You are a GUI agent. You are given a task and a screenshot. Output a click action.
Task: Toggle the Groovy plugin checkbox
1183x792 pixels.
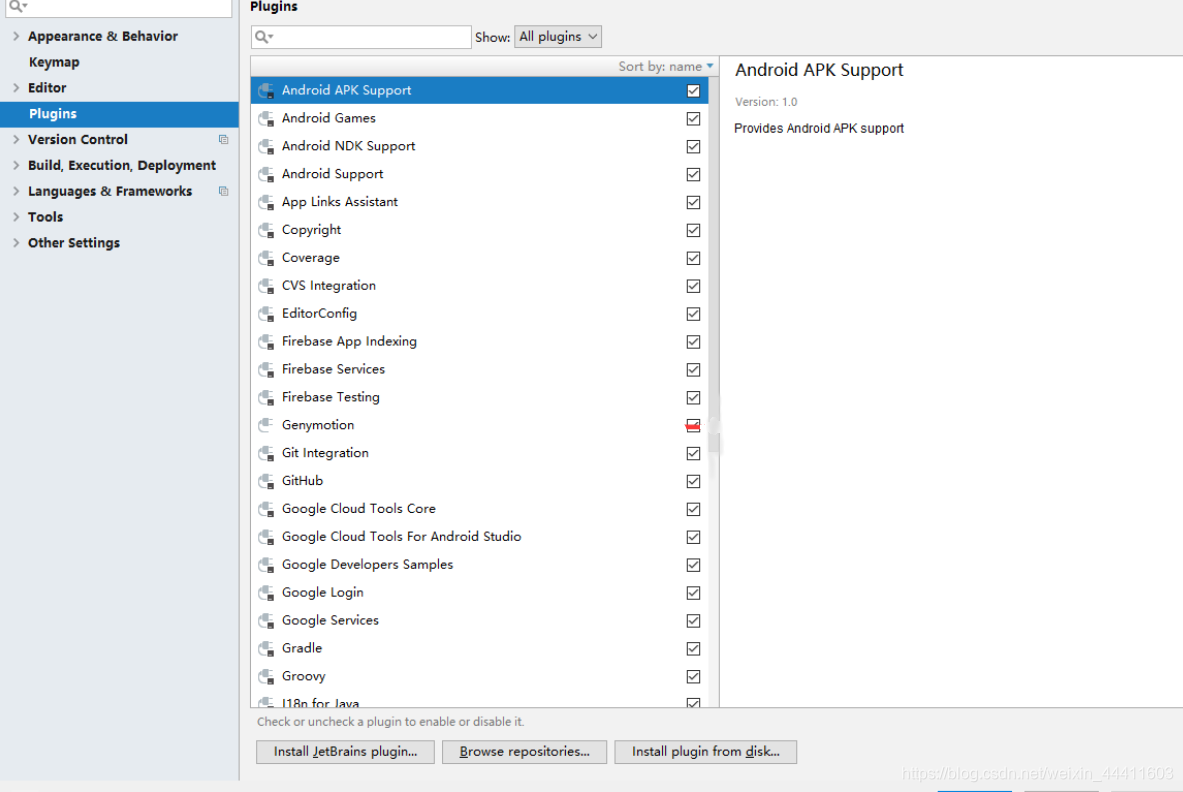pyautogui.click(x=693, y=677)
